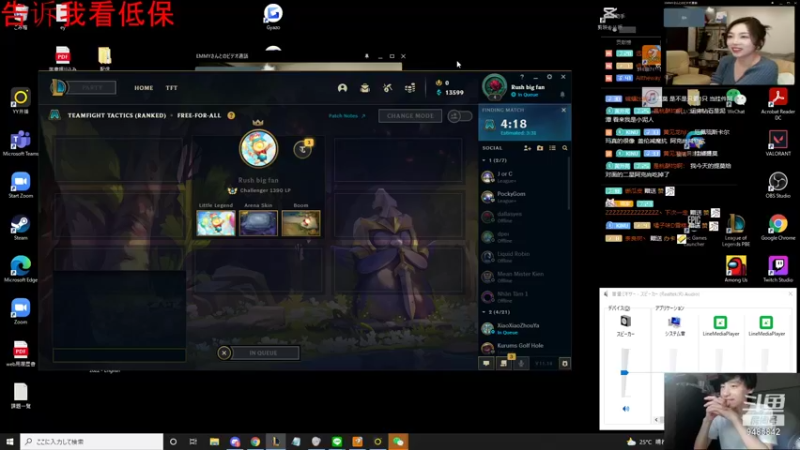Click the summoner profile icon portrait
This screenshot has height=450, width=800.
pyautogui.click(x=259, y=149)
